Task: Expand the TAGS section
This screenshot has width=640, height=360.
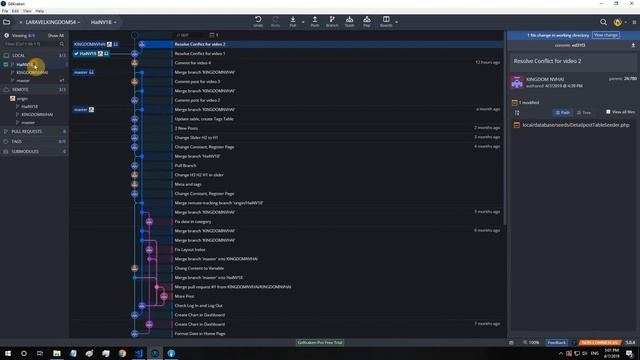Action: 34,141
